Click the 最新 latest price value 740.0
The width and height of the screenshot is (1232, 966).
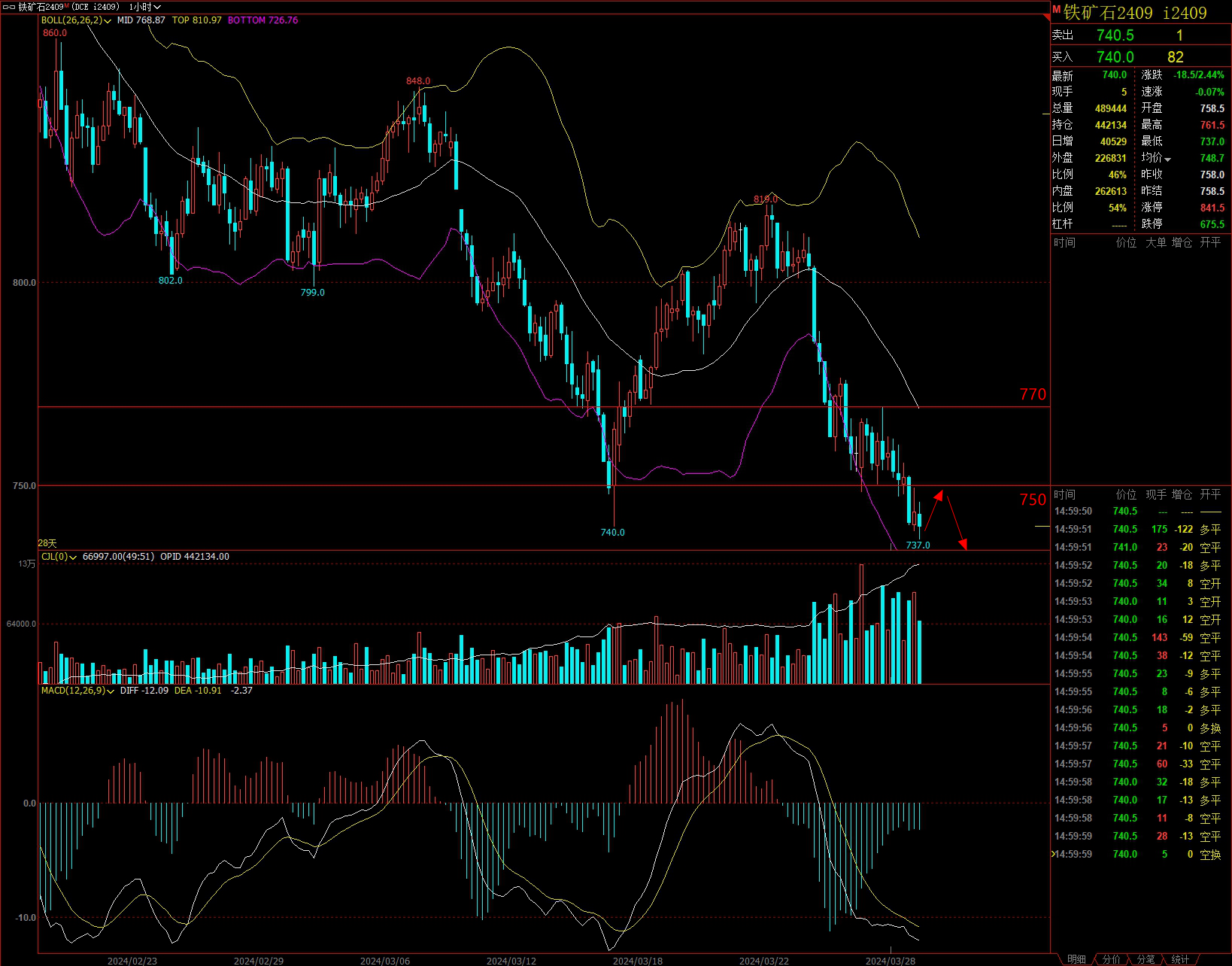pos(1114,75)
